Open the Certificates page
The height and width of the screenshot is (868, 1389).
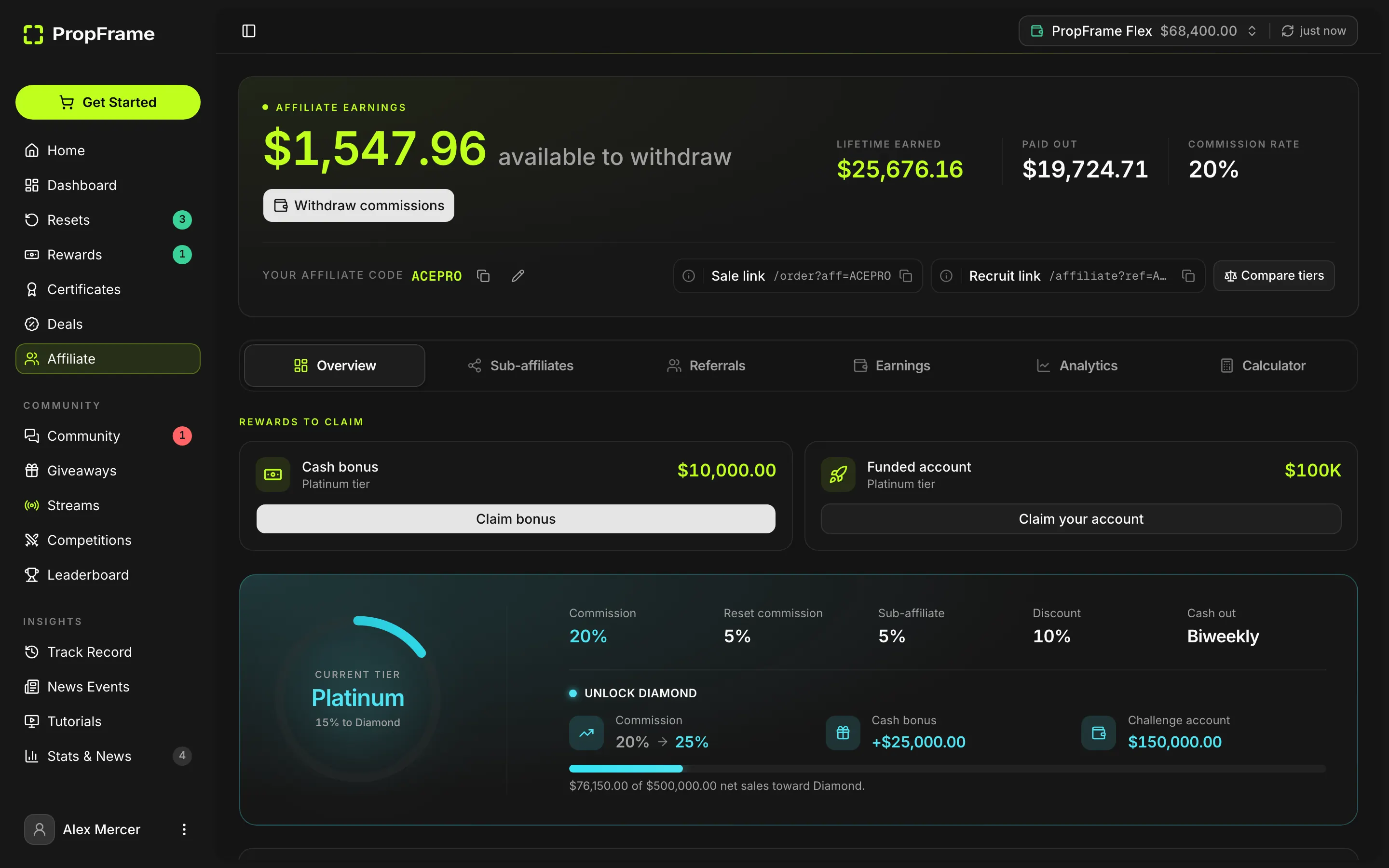108,289
